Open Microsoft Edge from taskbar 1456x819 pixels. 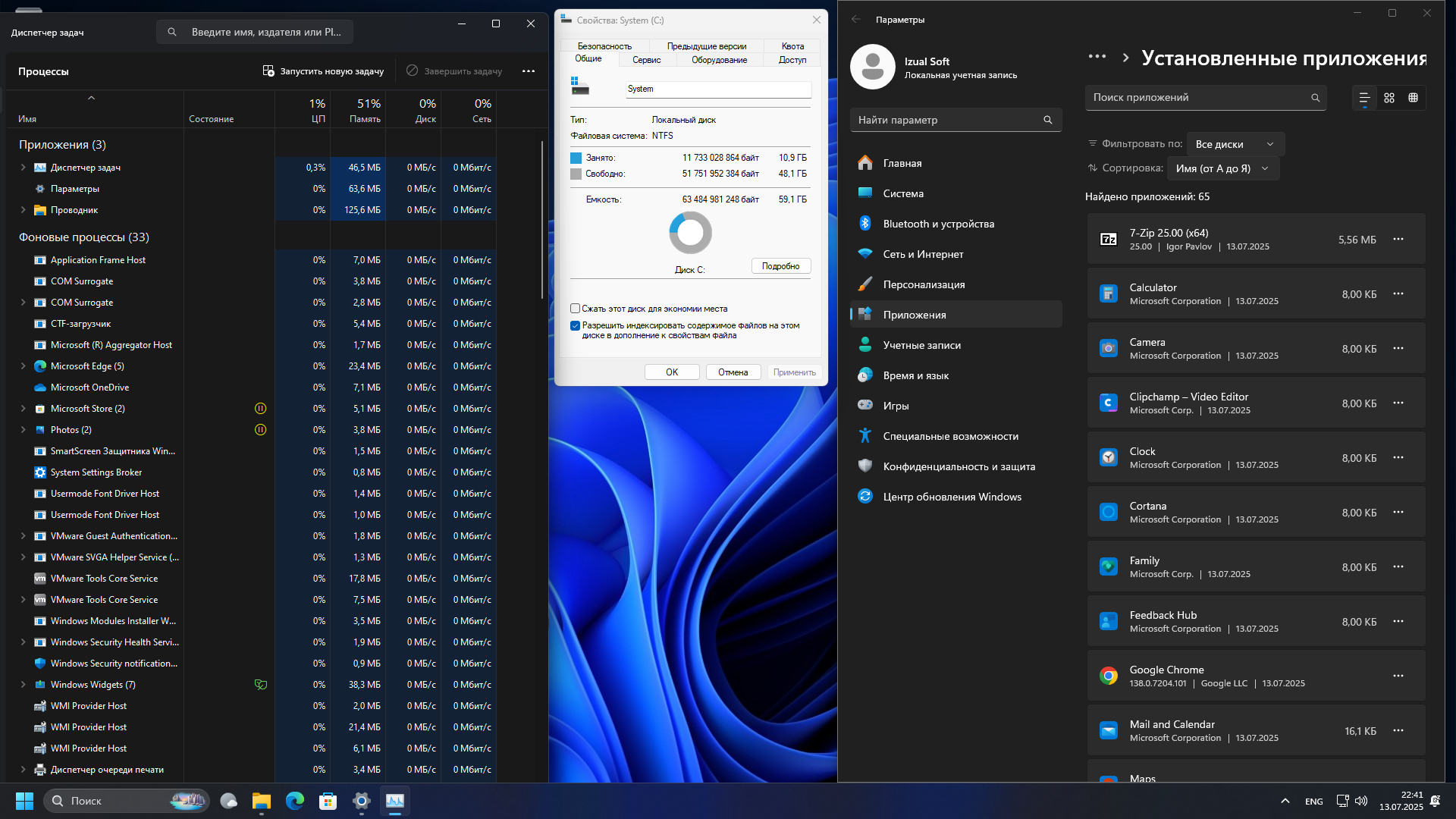pyautogui.click(x=295, y=801)
